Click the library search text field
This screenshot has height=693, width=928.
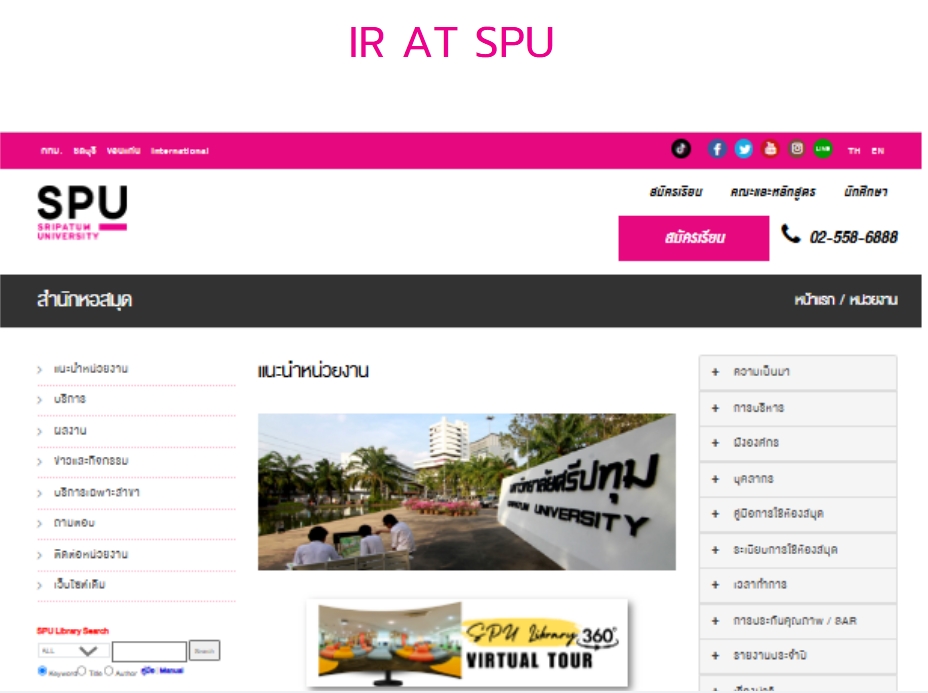click(x=149, y=651)
